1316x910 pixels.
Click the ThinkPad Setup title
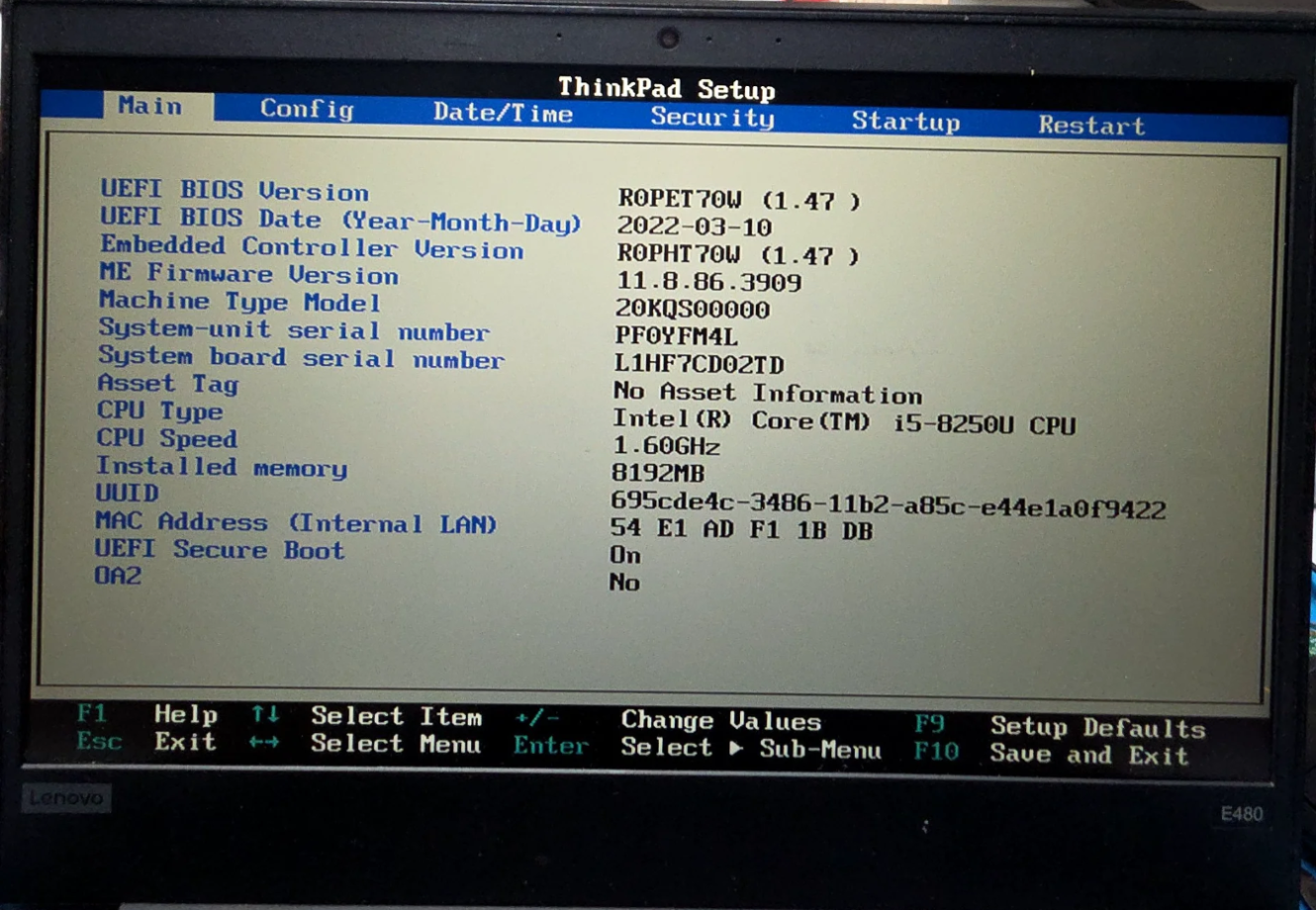pyautogui.click(x=667, y=88)
